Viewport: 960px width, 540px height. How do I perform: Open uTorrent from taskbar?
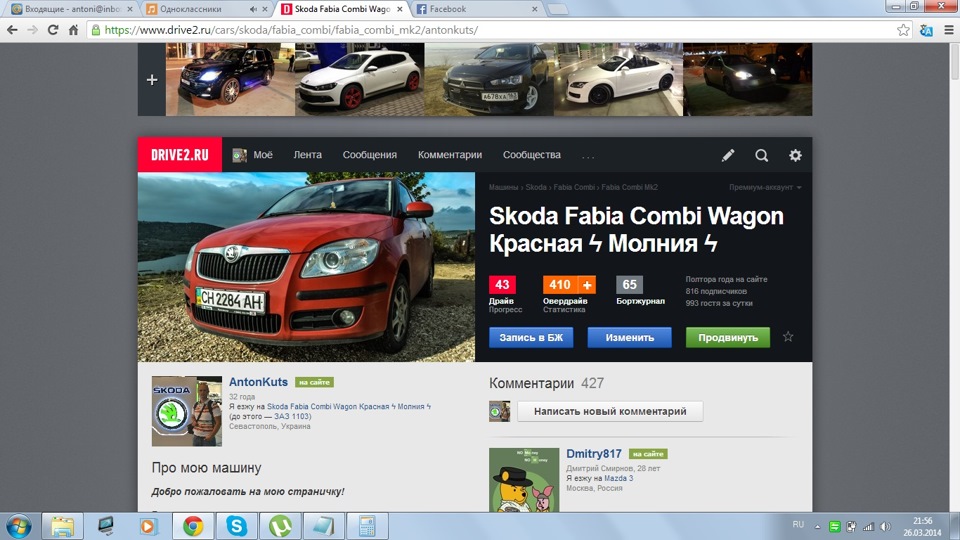[280, 526]
